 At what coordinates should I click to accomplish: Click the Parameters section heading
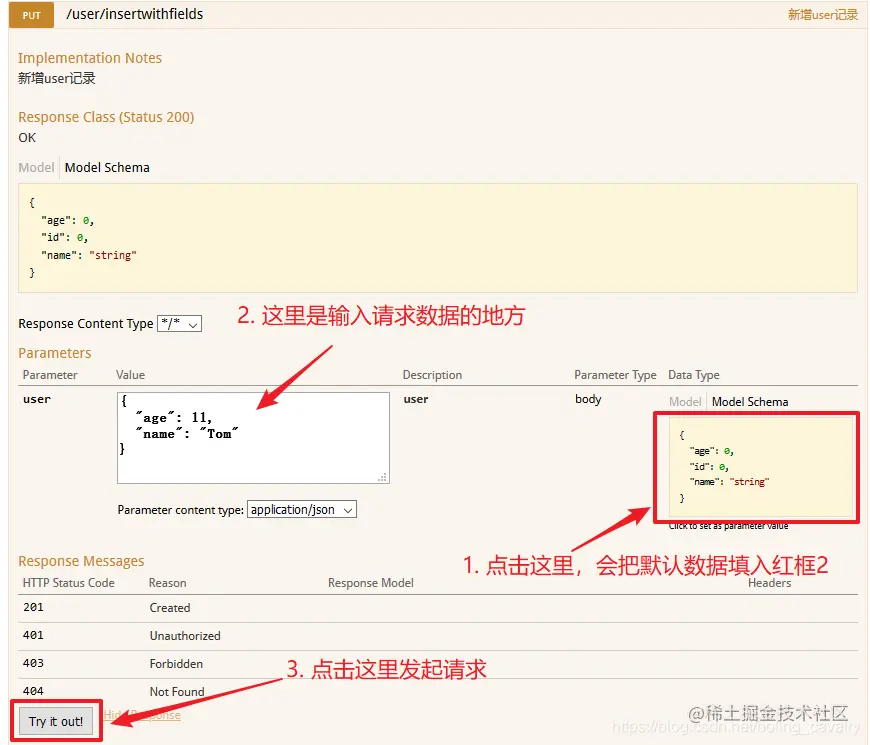54,353
